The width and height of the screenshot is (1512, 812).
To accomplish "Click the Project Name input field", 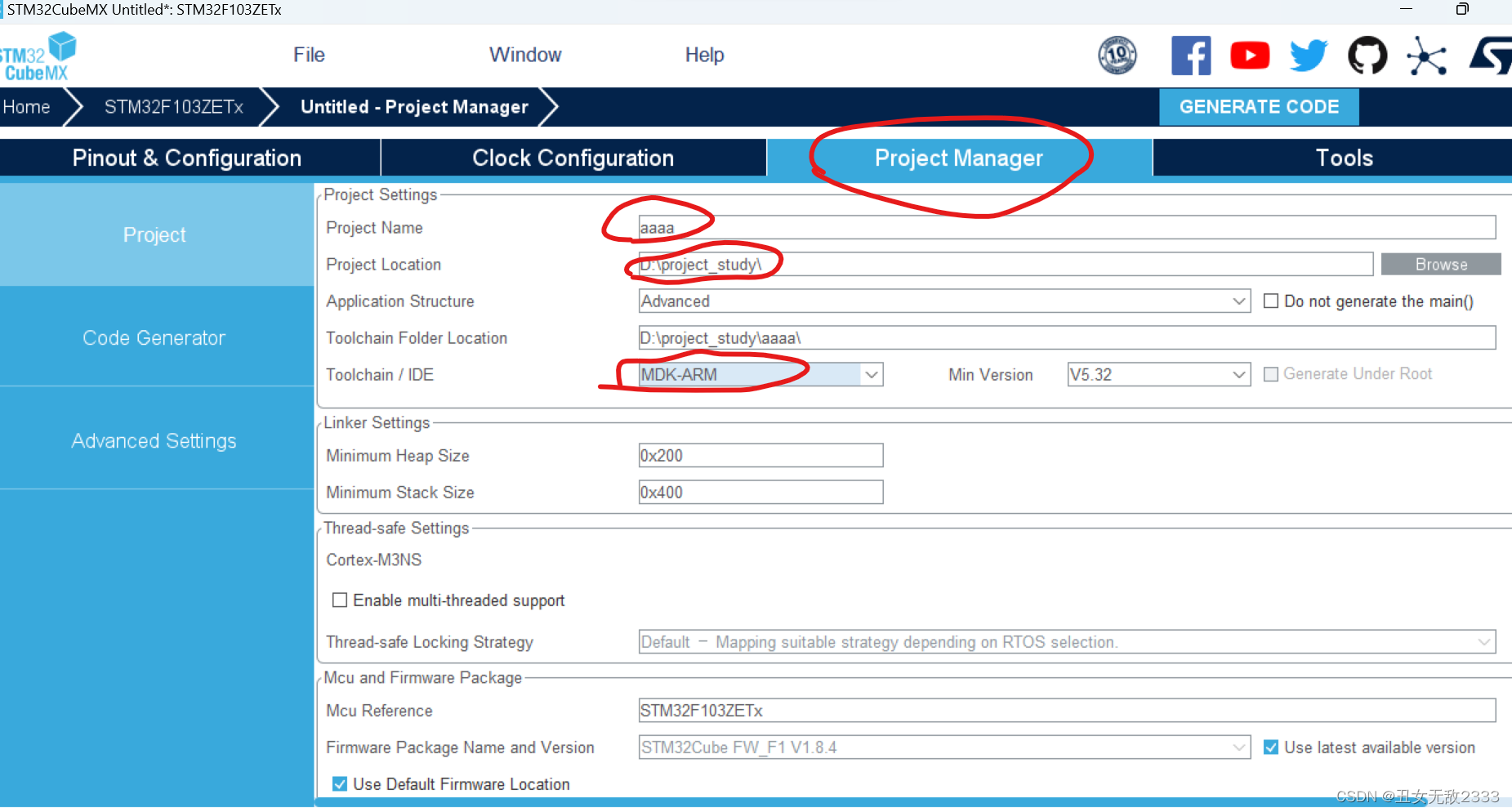I will point(1067,227).
